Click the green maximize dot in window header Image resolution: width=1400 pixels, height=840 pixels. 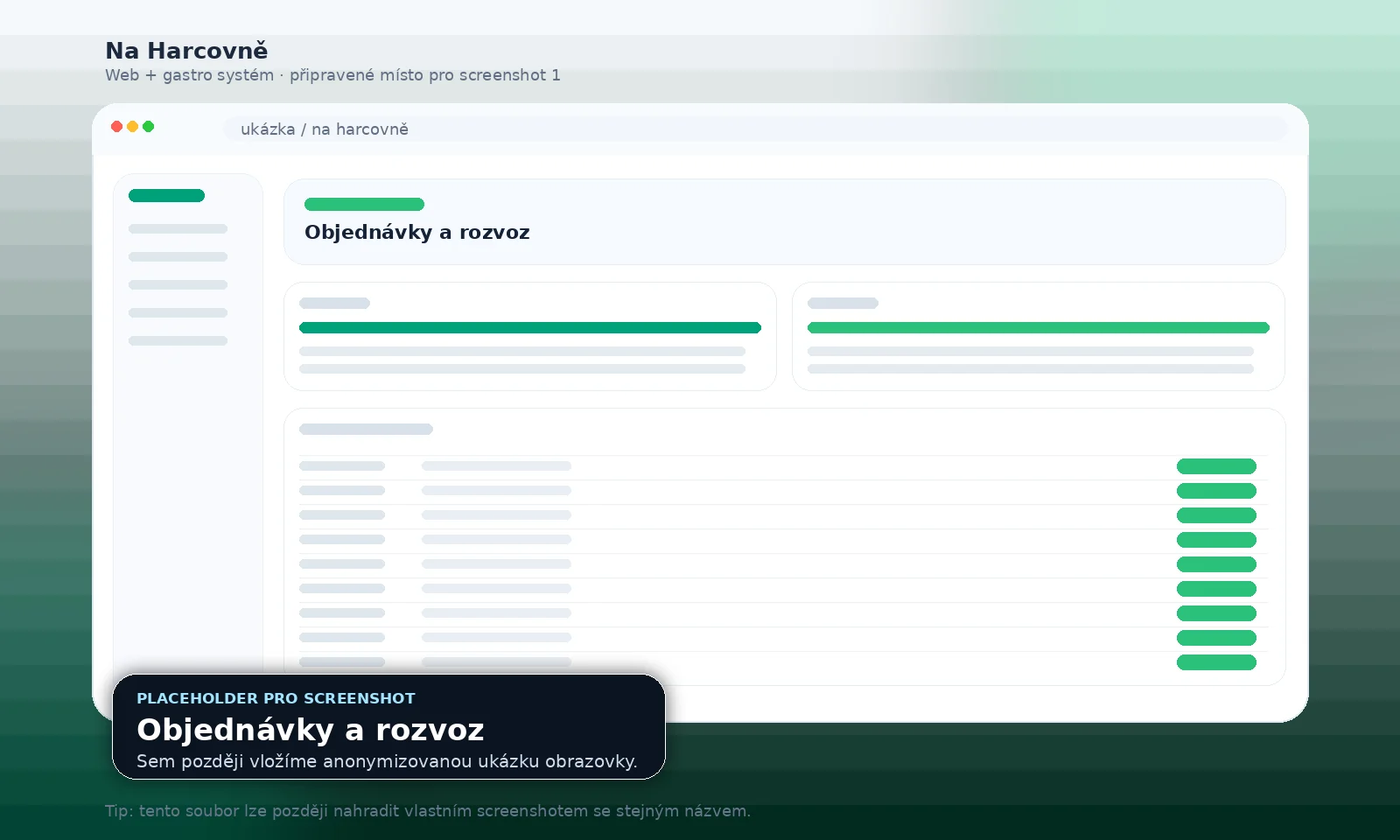(148, 127)
